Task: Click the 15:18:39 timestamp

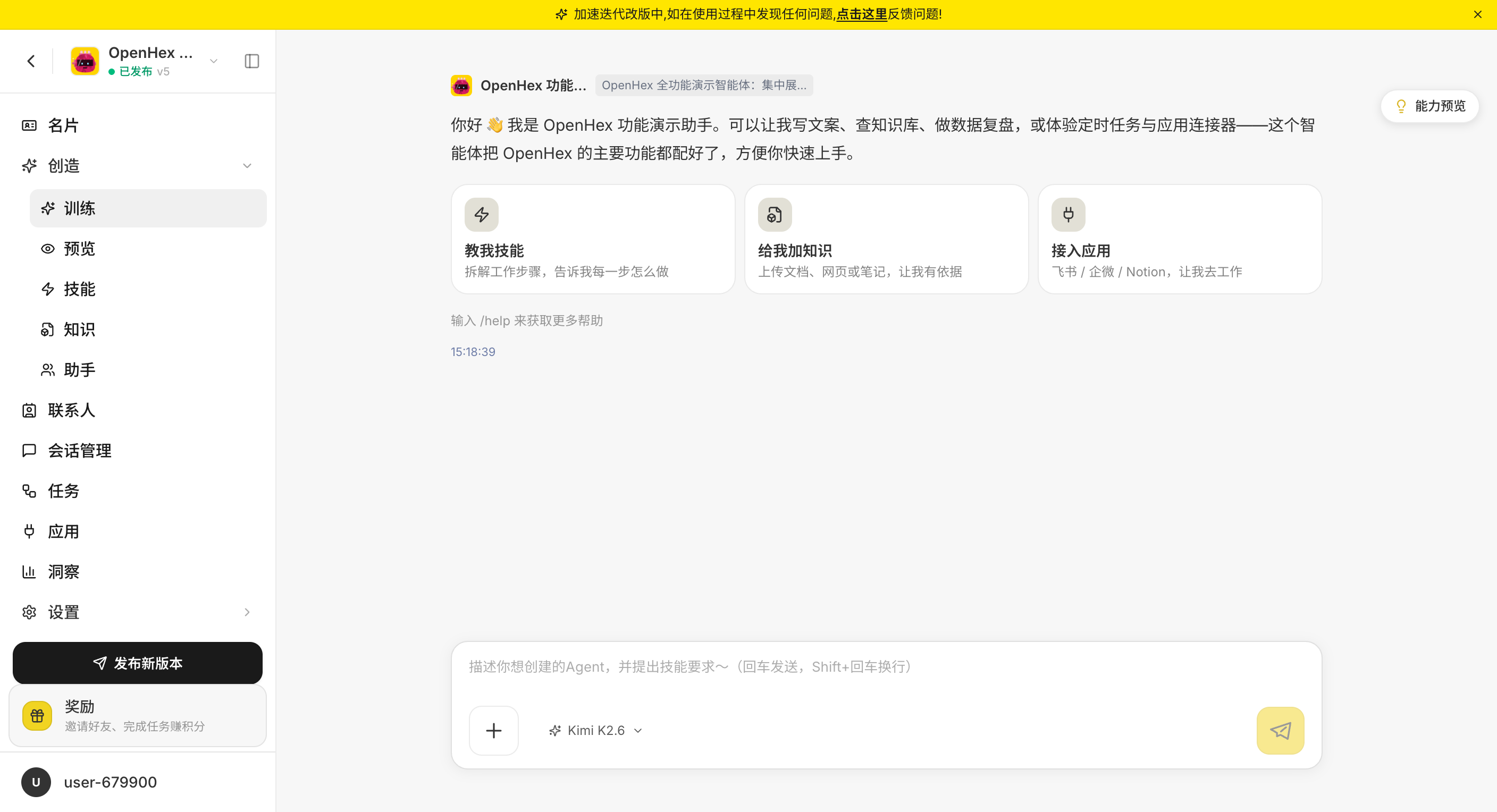Action: (x=473, y=352)
